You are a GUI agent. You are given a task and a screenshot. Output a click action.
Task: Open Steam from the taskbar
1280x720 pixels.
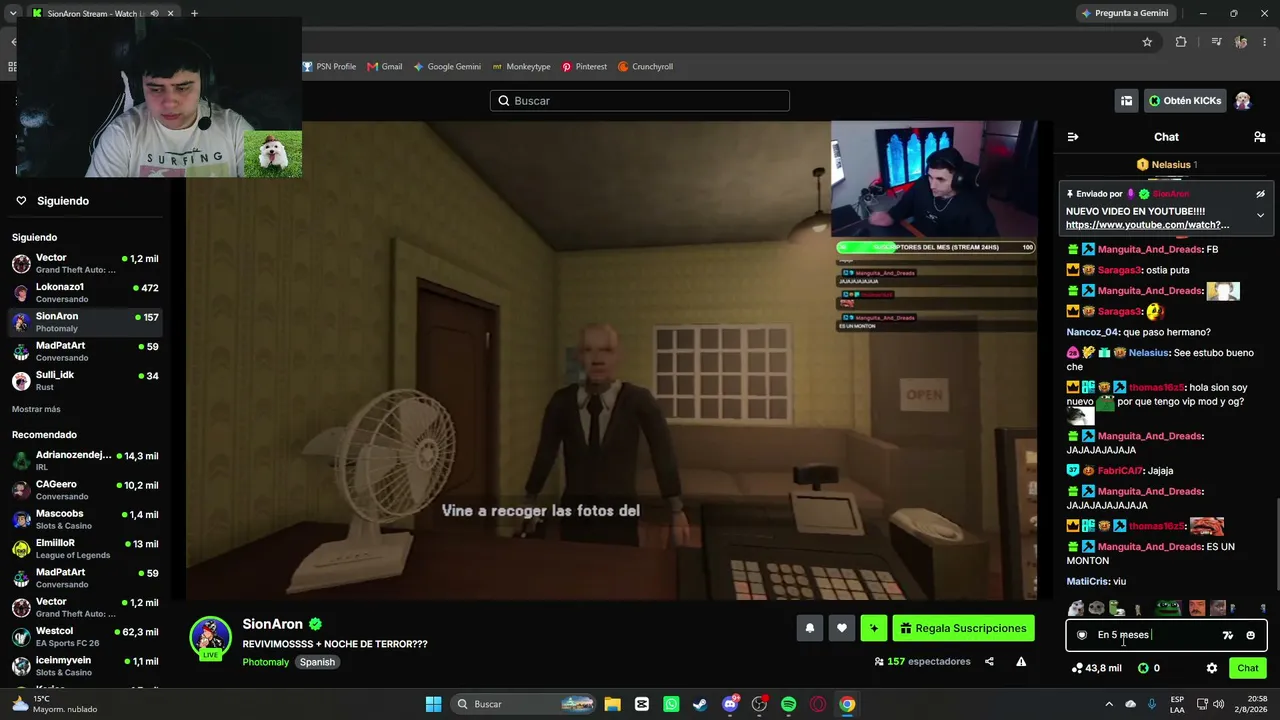[x=700, y=704]
